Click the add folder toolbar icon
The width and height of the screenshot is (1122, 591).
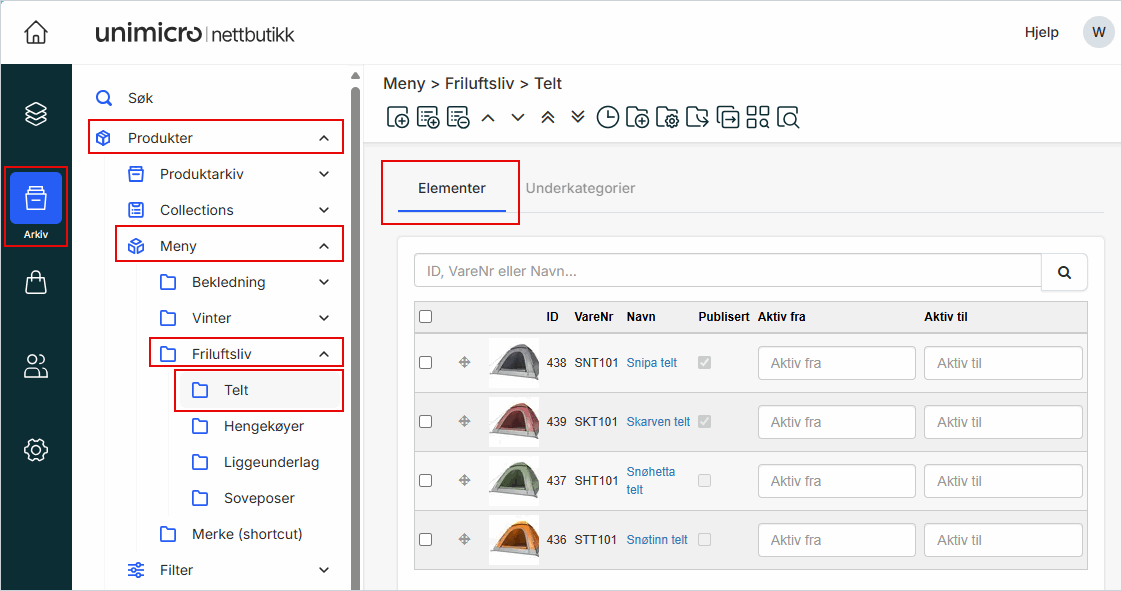click(x=637, y=118)
